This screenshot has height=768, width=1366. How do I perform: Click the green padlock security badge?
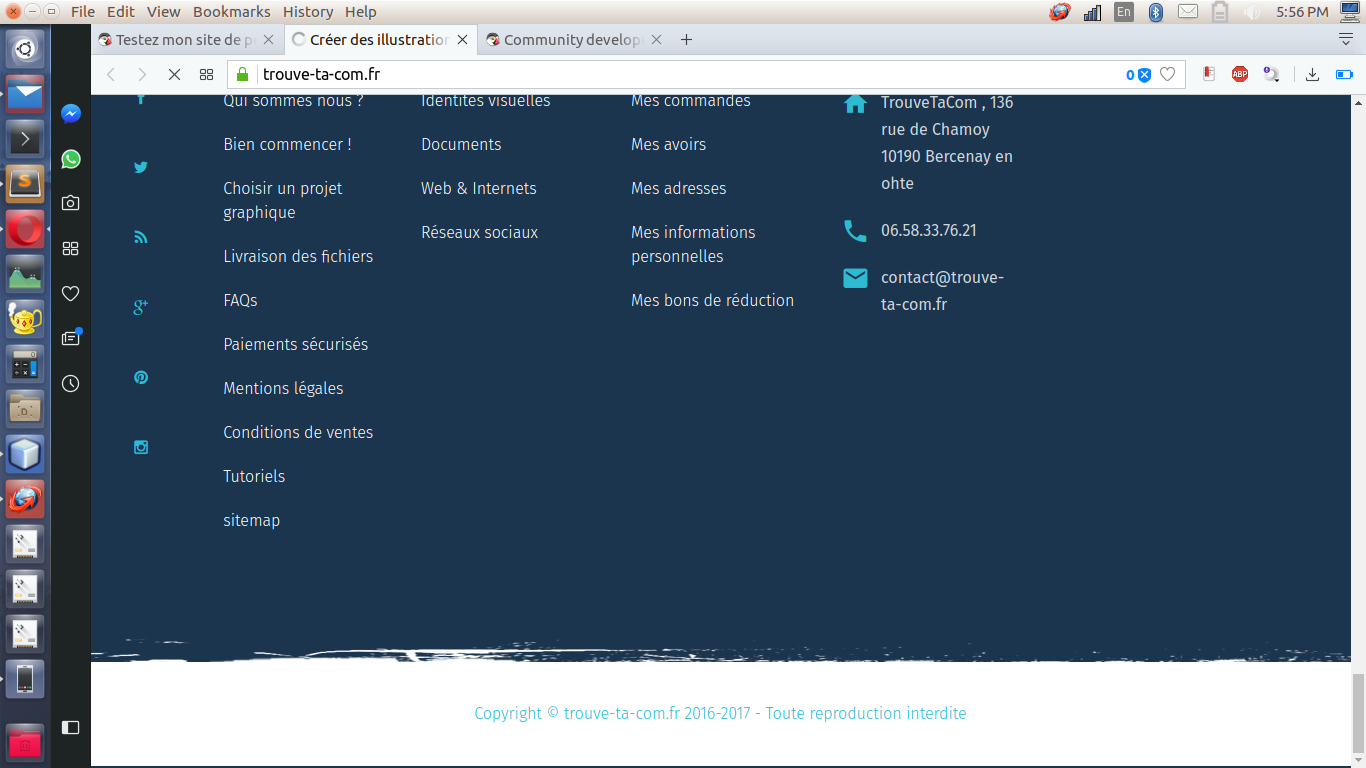coord(240,74)
